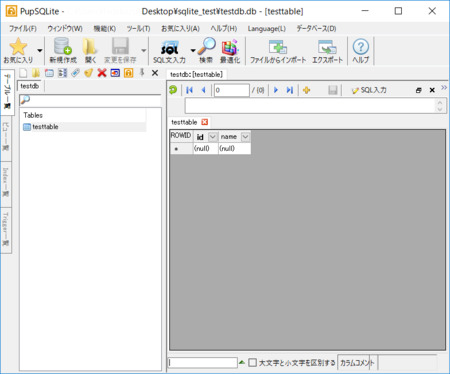This screenshot has width=450, height=374.
Task: Go to previous record arrow
Action: 203,90
